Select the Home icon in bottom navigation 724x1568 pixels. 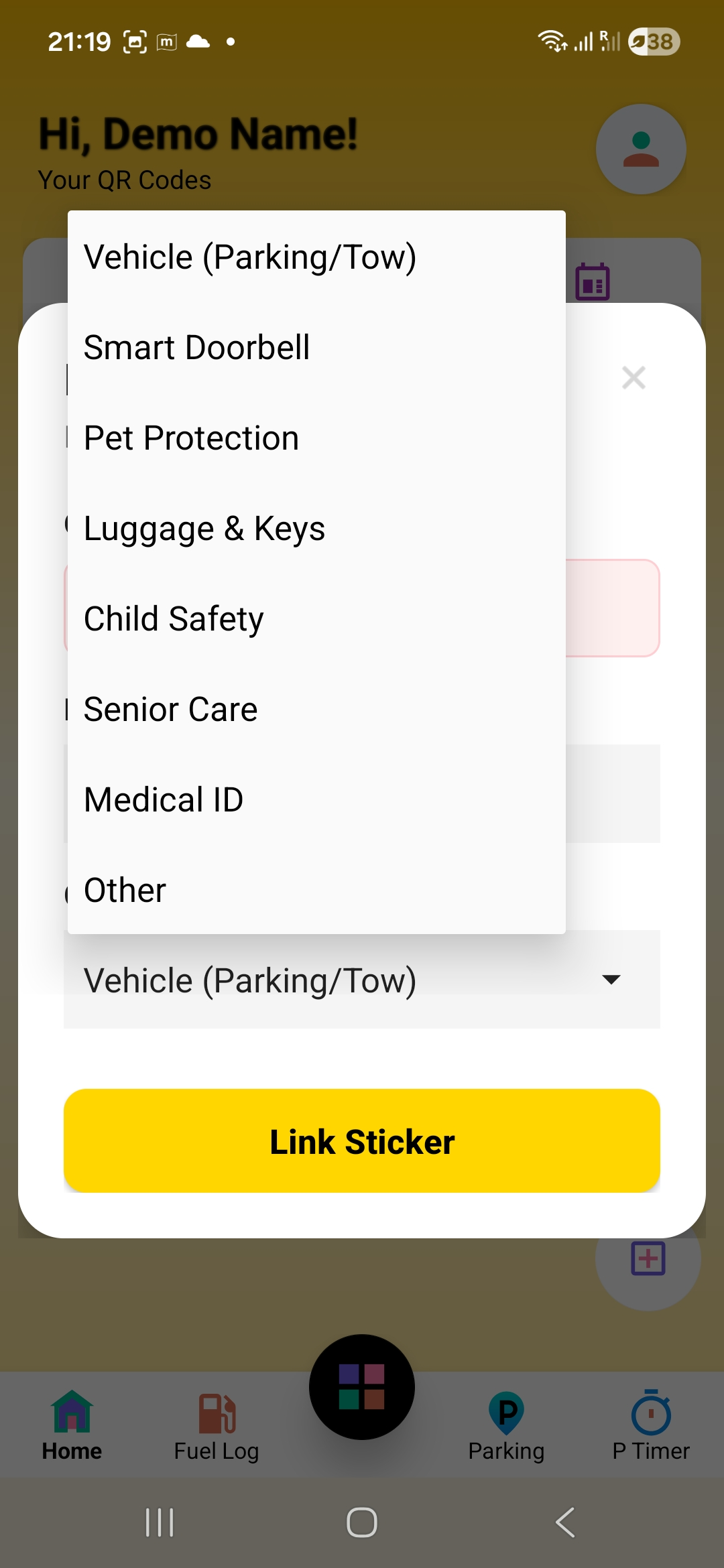(71, 1427)
